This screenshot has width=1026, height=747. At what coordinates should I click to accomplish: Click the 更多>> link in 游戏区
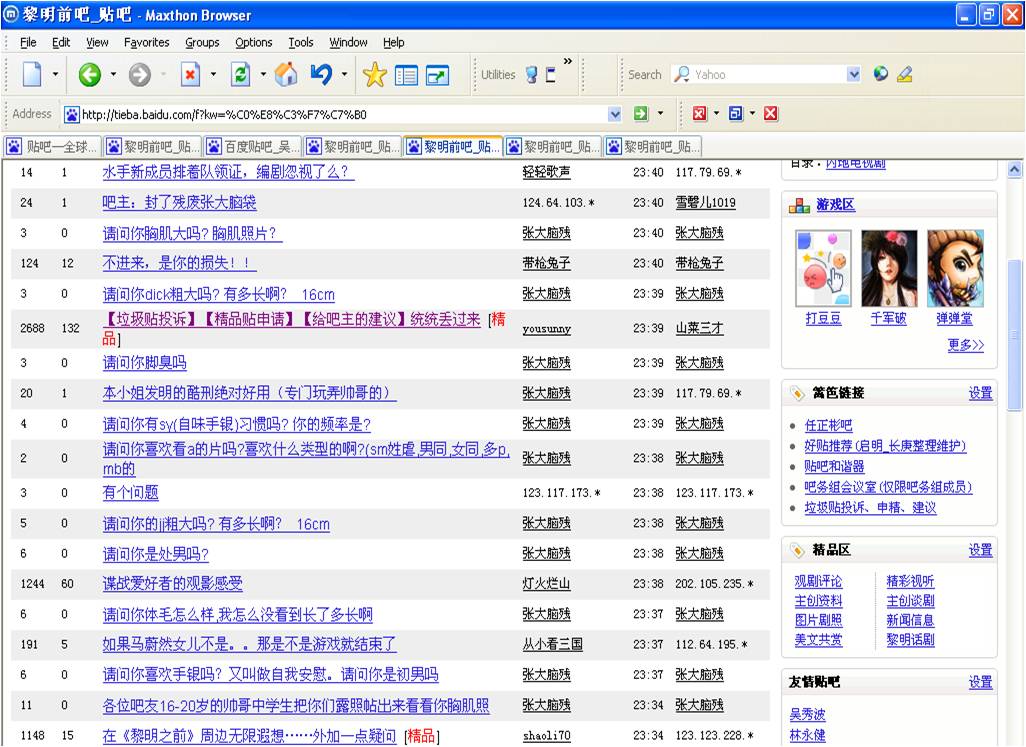coord(965,345)
